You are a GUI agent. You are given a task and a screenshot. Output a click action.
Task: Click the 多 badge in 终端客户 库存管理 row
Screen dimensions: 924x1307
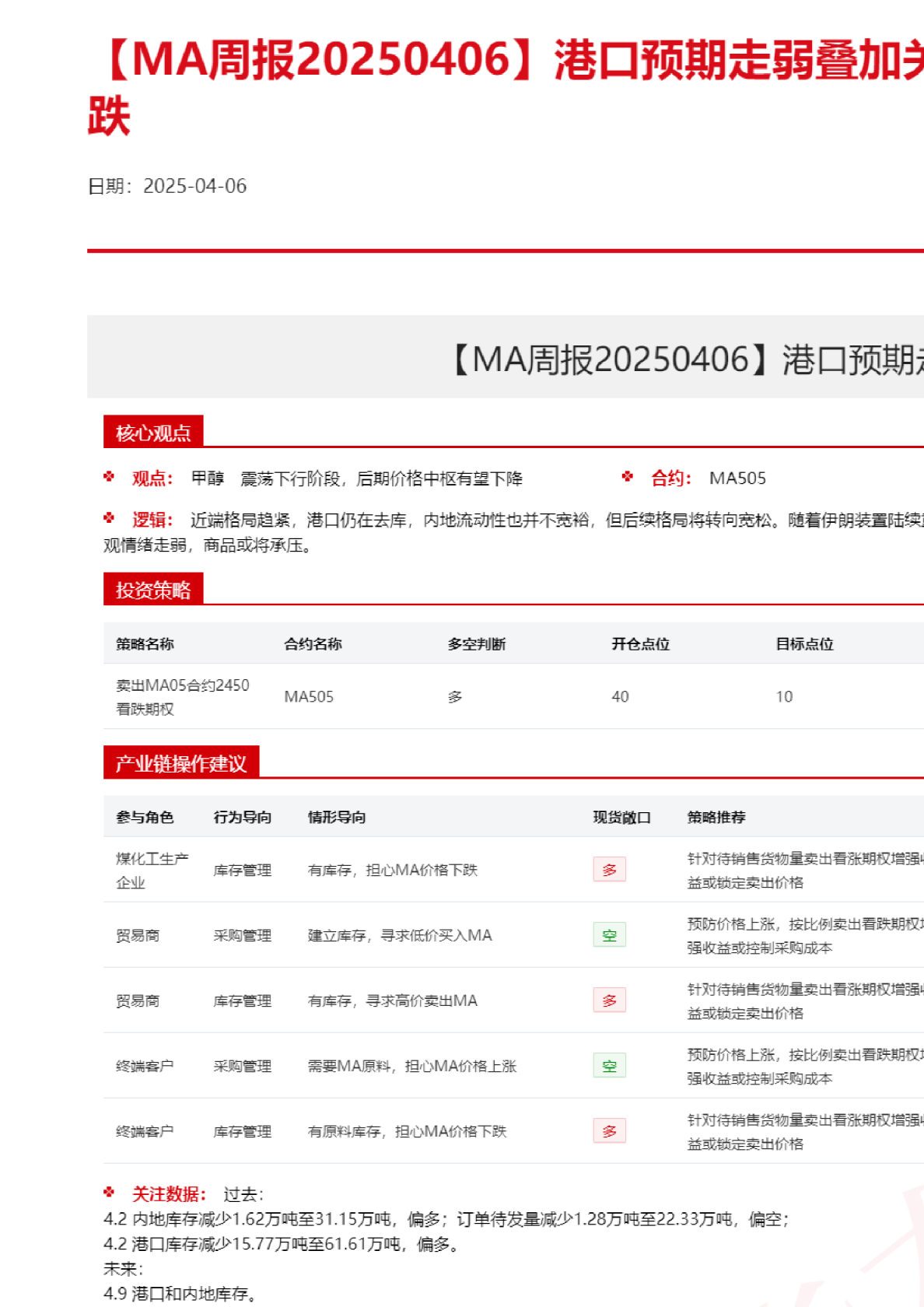[x=609, y=1131]
